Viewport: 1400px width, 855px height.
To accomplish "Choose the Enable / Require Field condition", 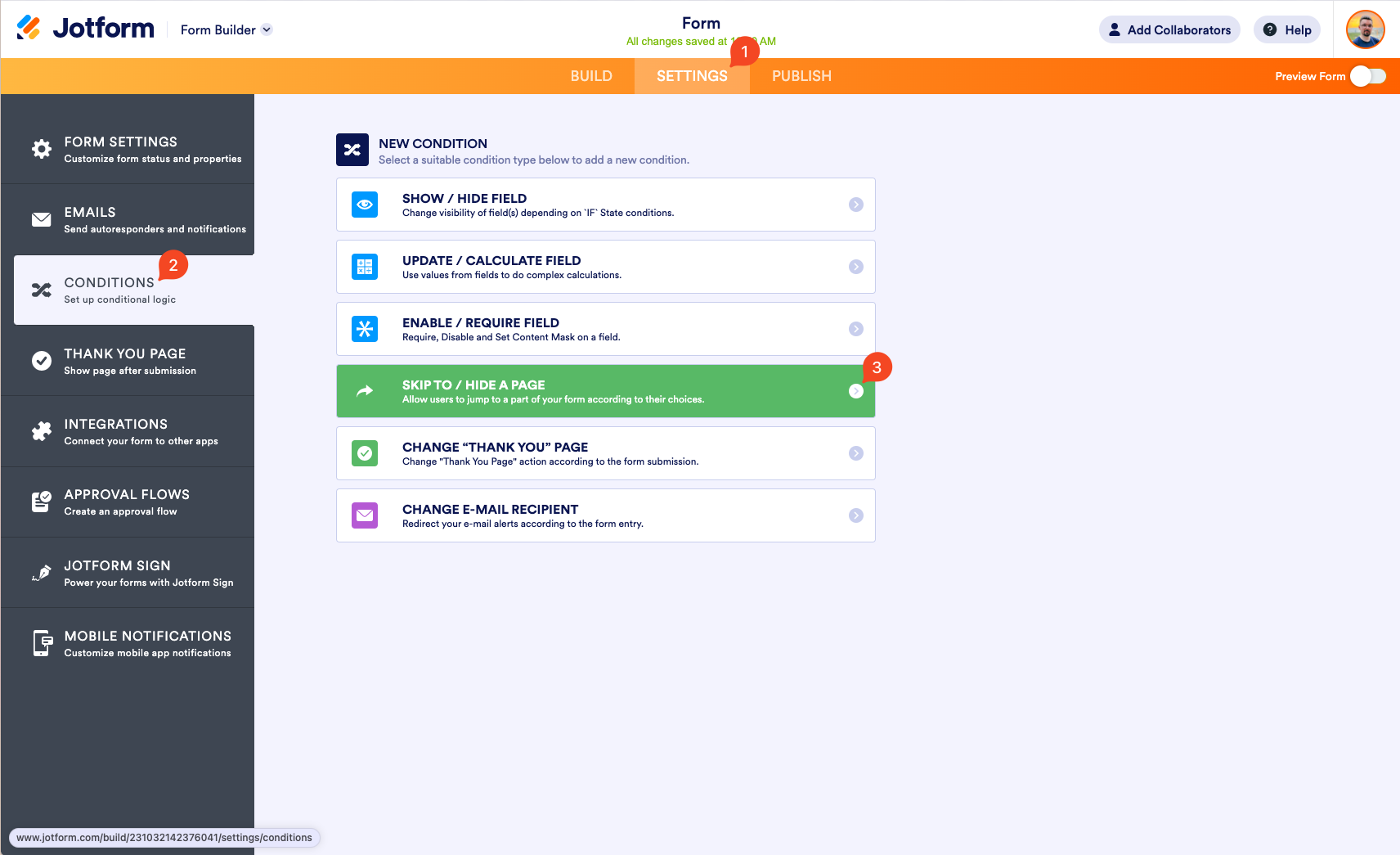I will (606, 329).
